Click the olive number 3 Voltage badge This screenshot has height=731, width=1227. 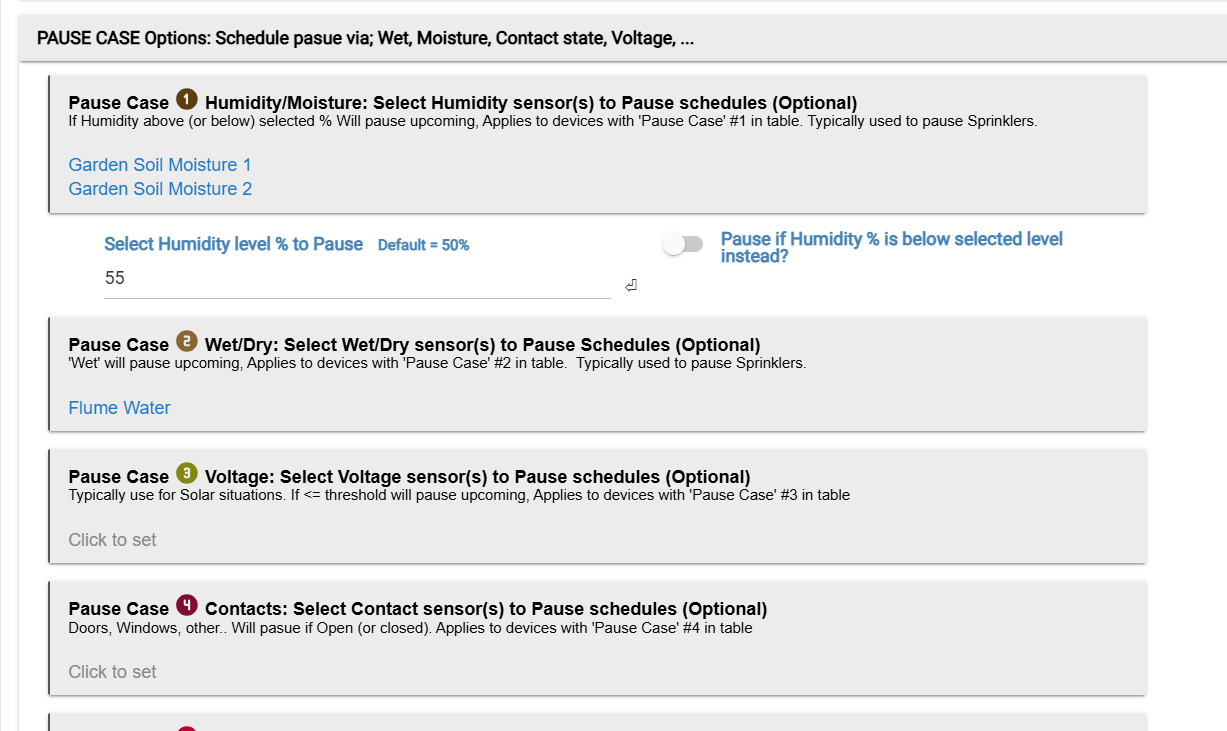tap(187, 473)
